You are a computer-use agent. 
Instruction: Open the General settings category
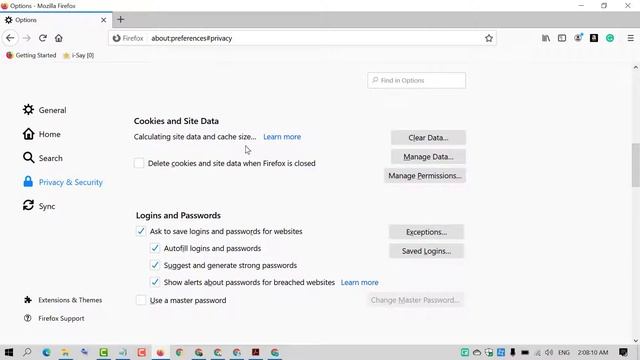coord(44,110)
